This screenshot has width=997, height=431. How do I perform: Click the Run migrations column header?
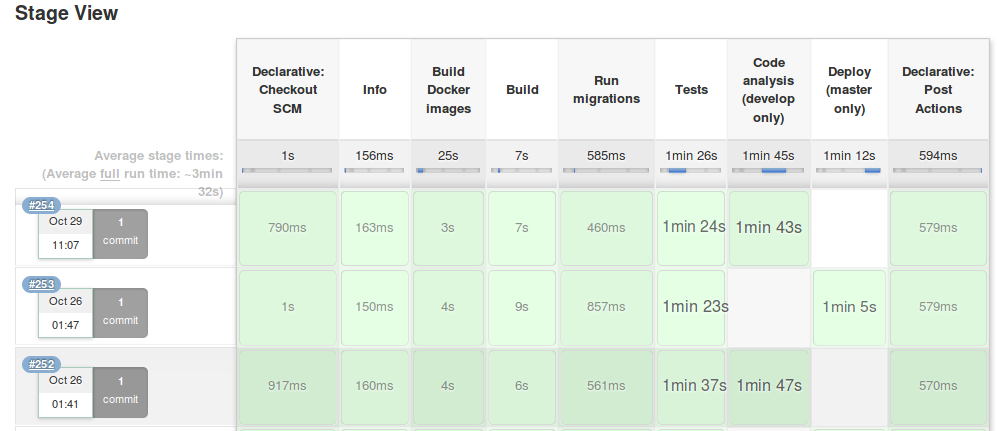pyautogui.click(x=606, y=90)
